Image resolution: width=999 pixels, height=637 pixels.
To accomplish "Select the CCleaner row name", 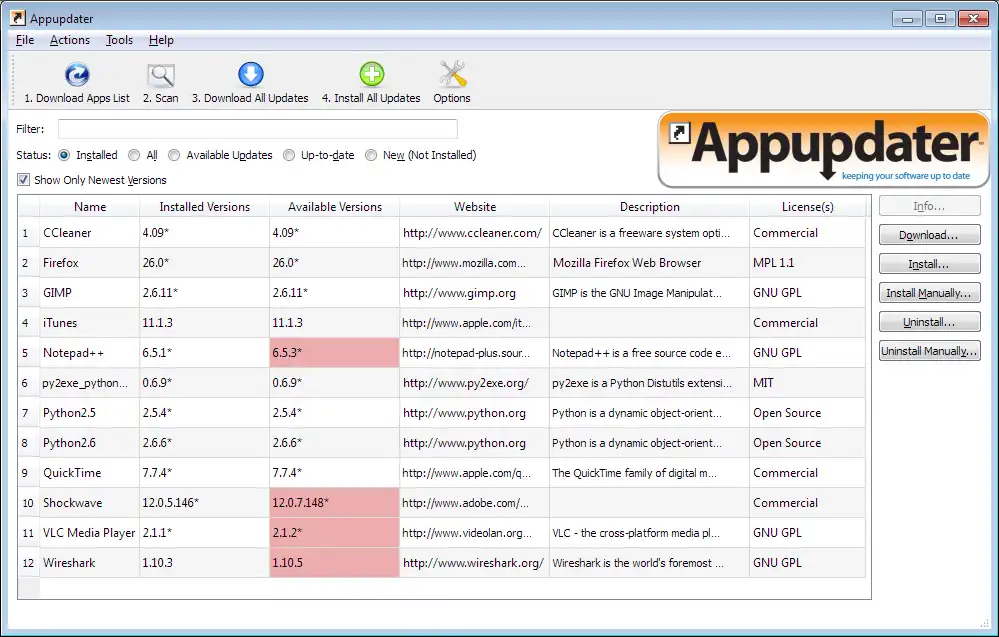I will click(67, 233).
